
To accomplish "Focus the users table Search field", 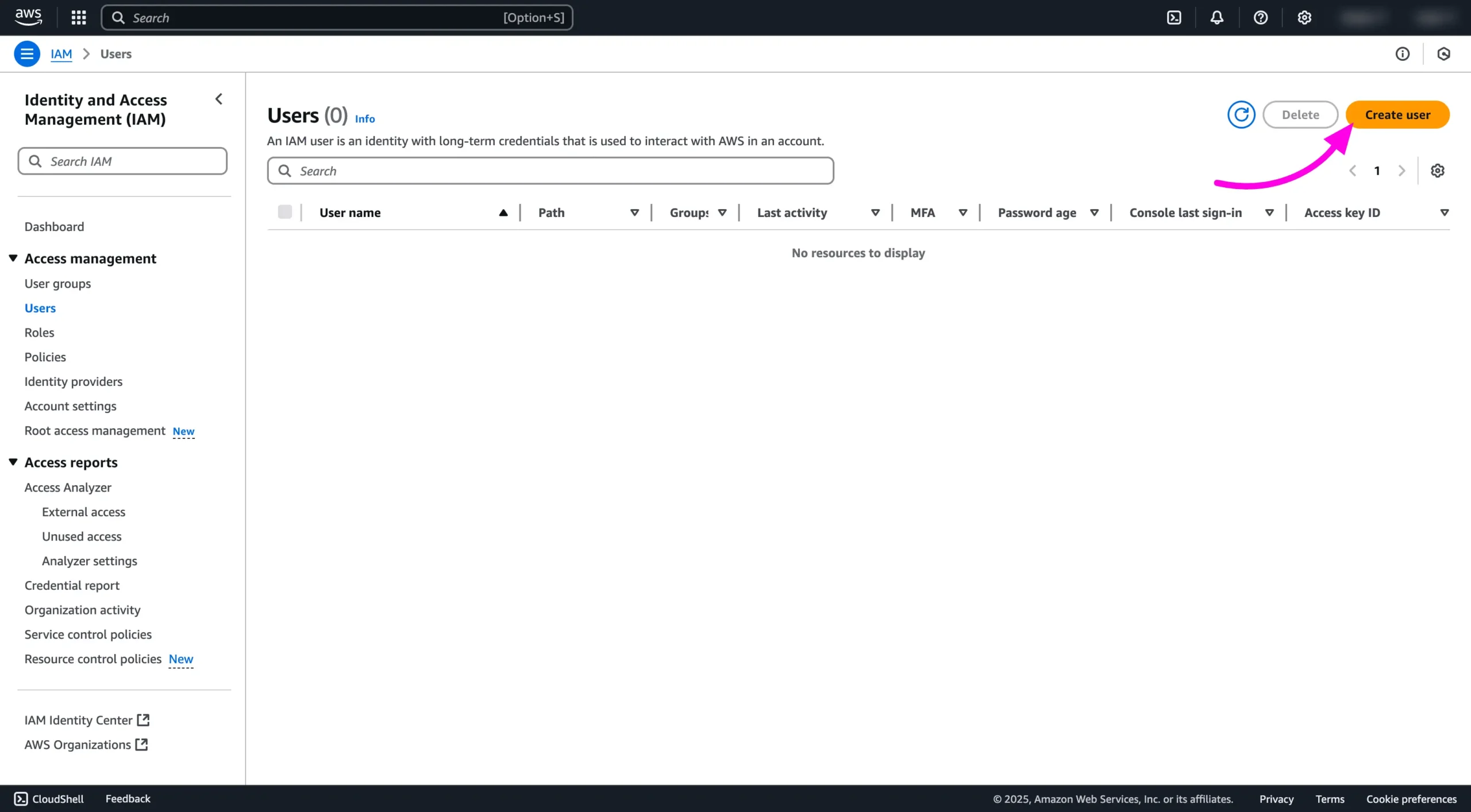I will pyautogui.click(x=550, y=171).
